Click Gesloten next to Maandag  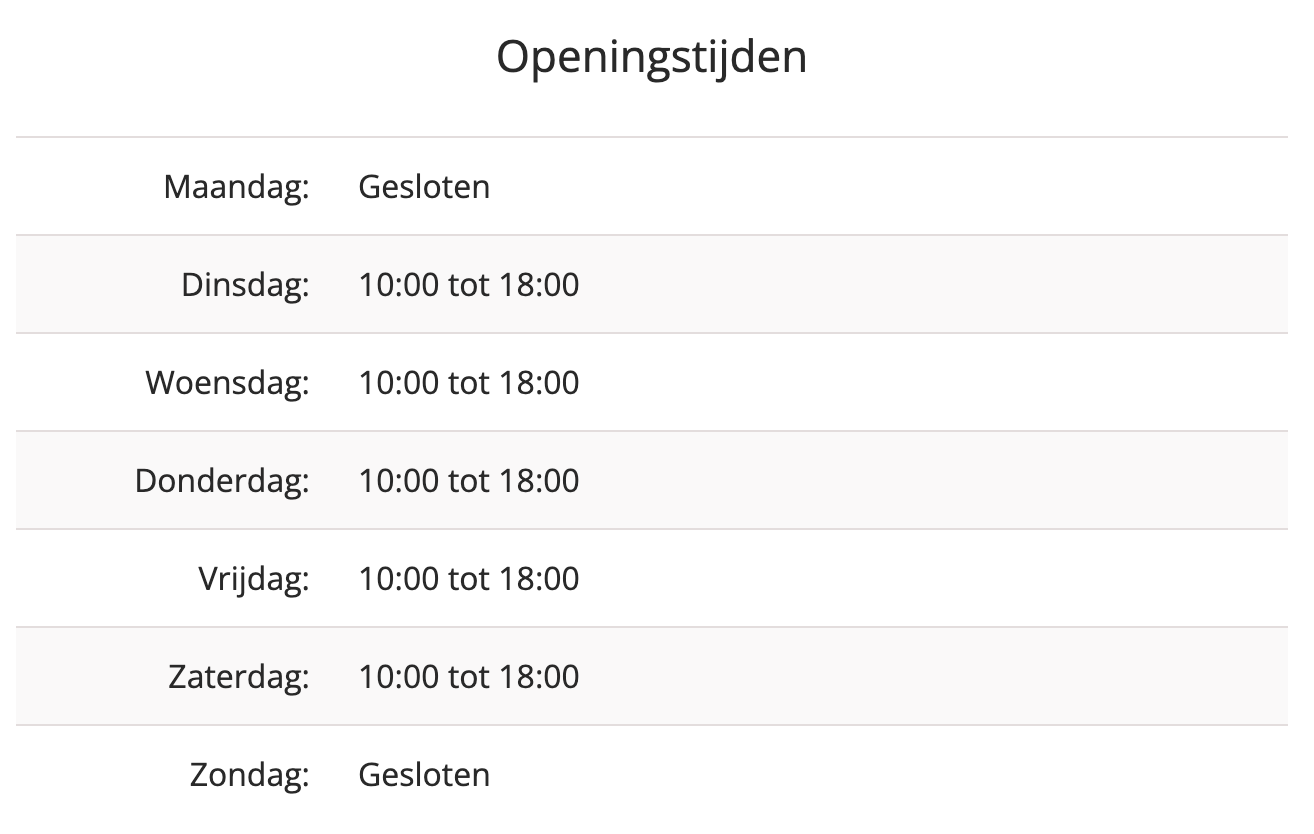(424, 187)
